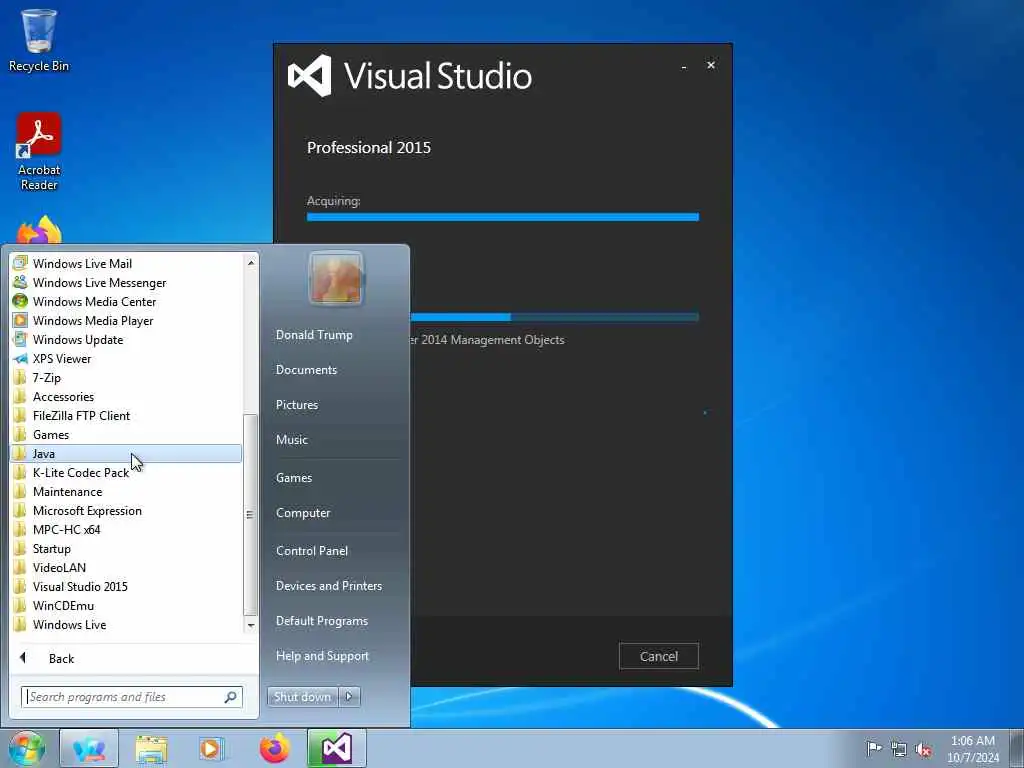Open the VideoLAN folder
Image resolution: width=1024 pixels, height=768 pixels.
pos(126,568)
